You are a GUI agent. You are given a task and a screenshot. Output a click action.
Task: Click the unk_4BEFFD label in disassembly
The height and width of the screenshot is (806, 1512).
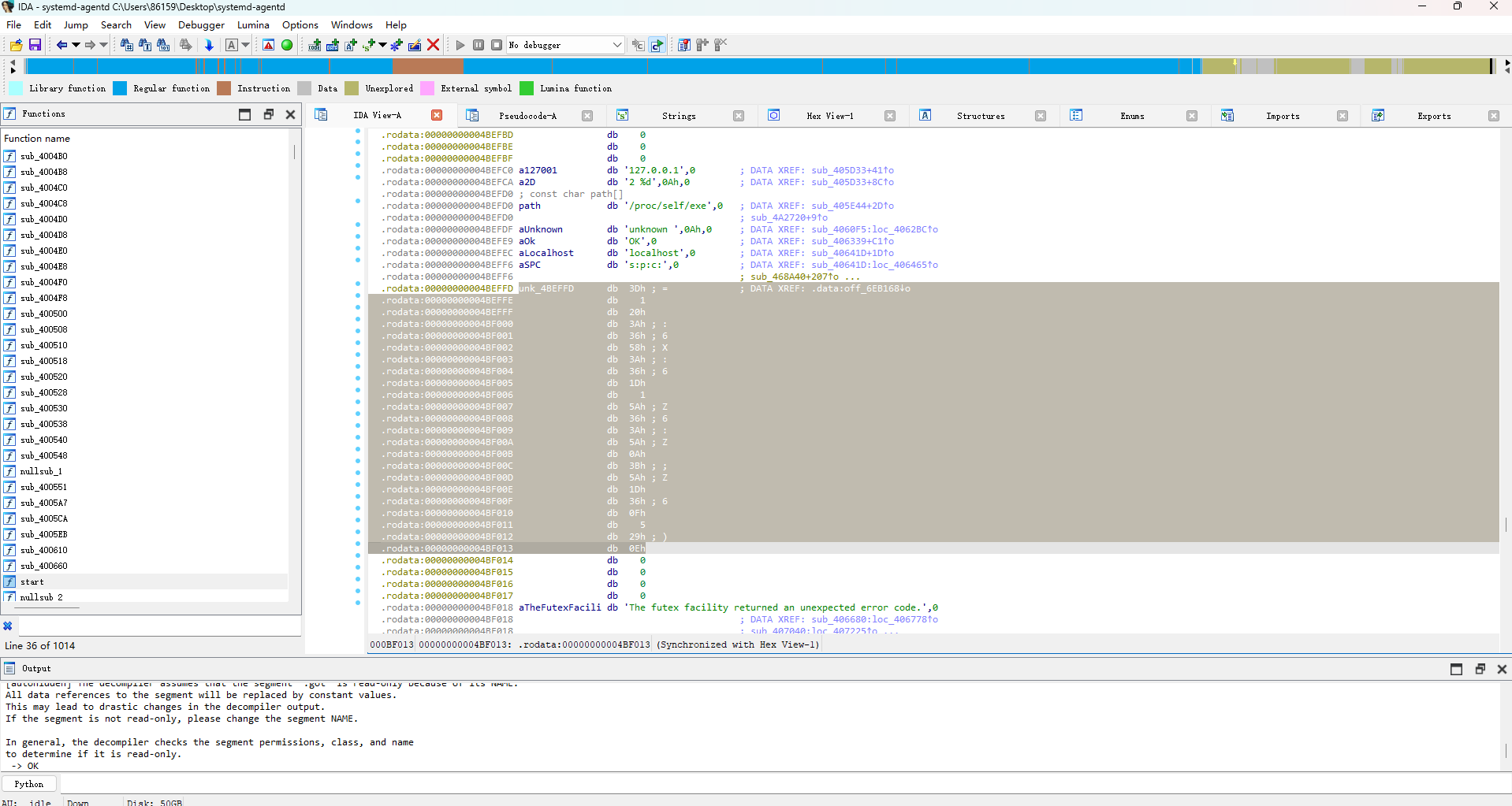[x=546, y=288]
